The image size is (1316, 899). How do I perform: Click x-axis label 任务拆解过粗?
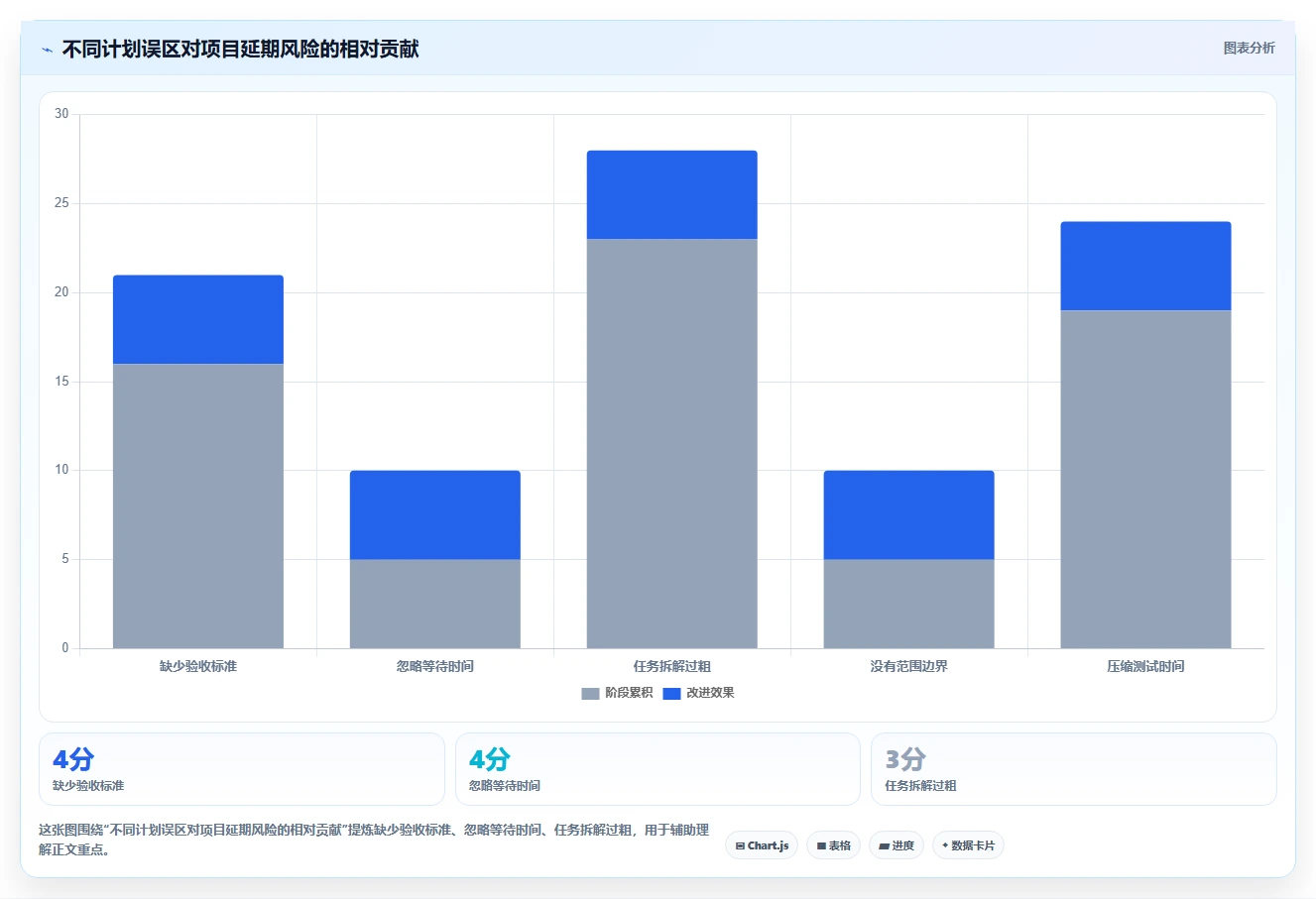(672, 666)
